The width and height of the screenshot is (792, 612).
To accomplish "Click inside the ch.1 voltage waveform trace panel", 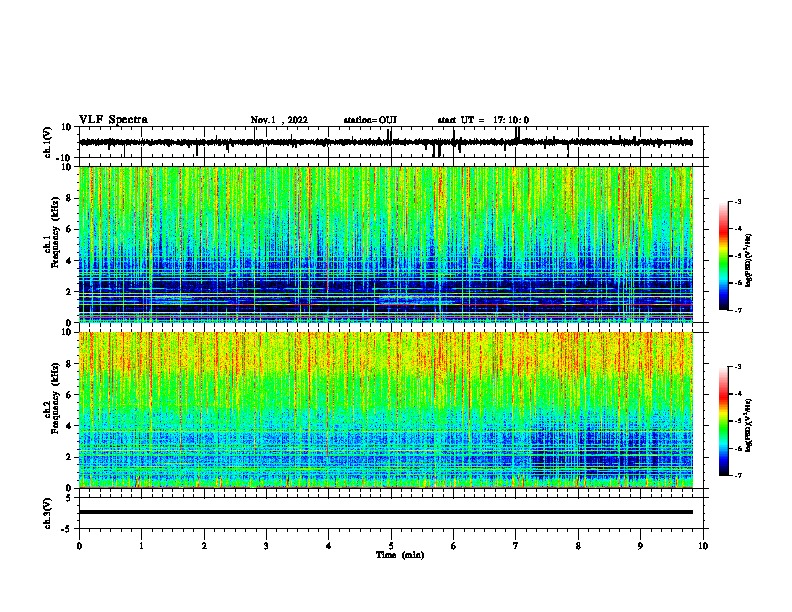I will pos(393,142).
